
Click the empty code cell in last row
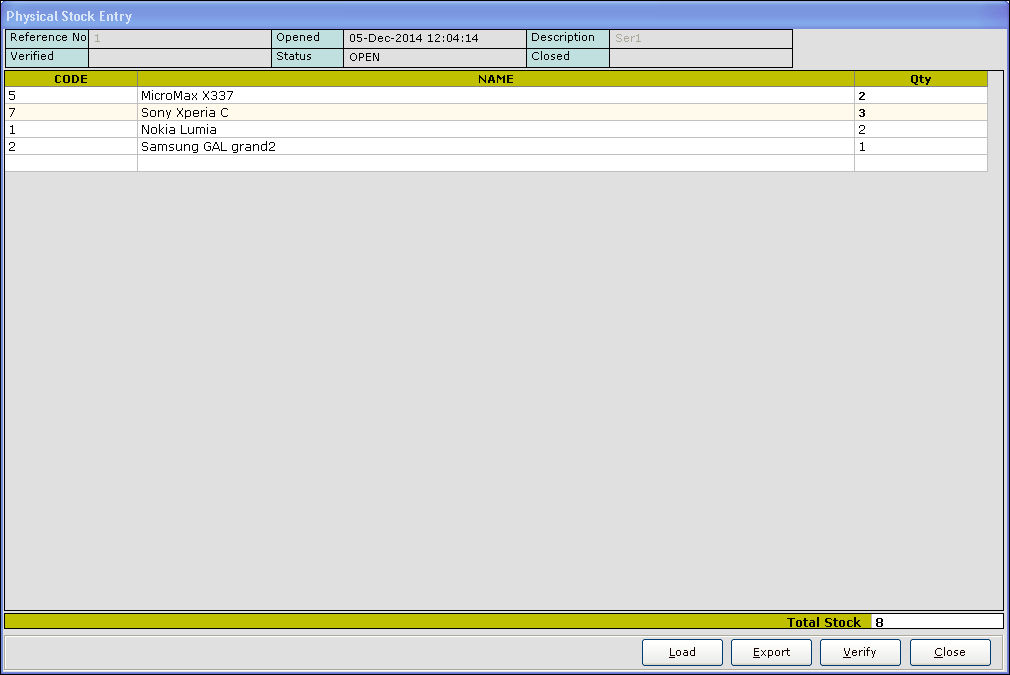point(71,163)
